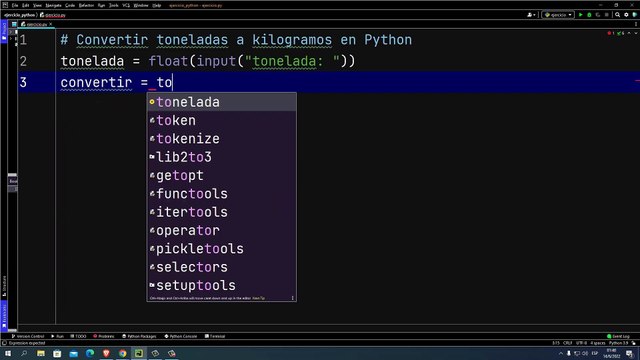Open Run tool window at bottom
The image size is (640, 360).
tap(58, 336)
